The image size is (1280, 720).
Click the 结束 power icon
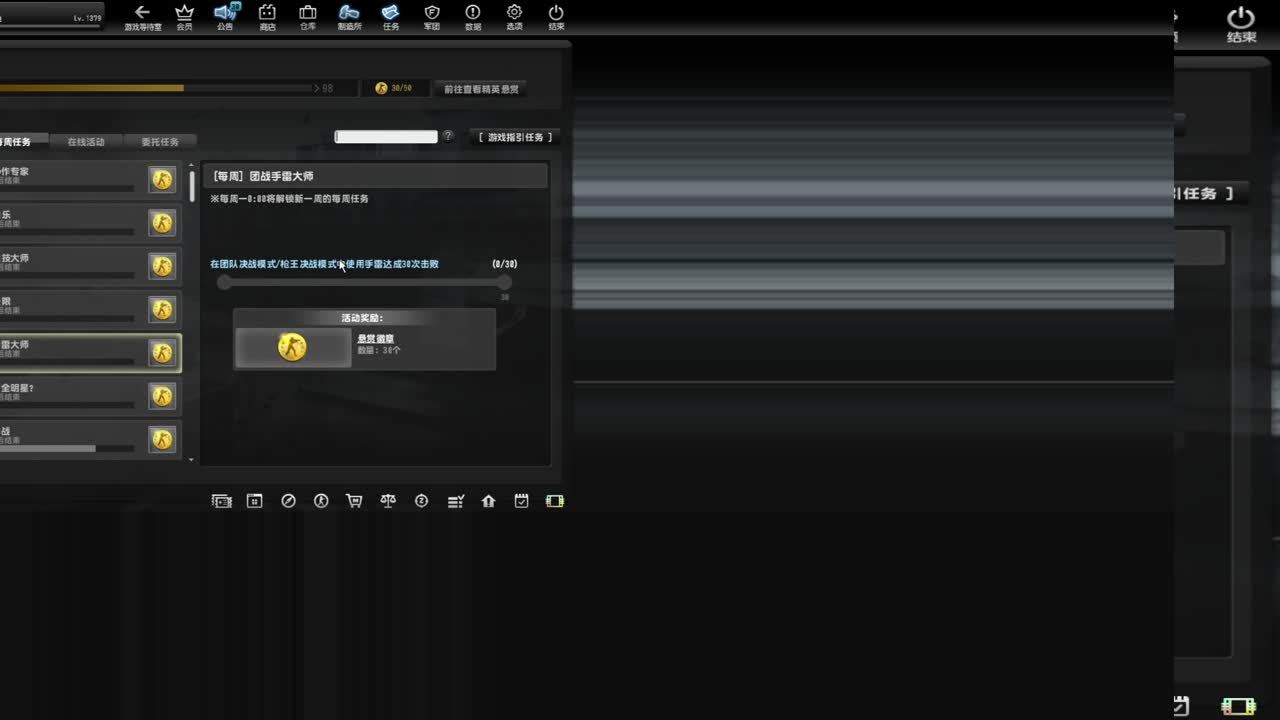(556, 17)
